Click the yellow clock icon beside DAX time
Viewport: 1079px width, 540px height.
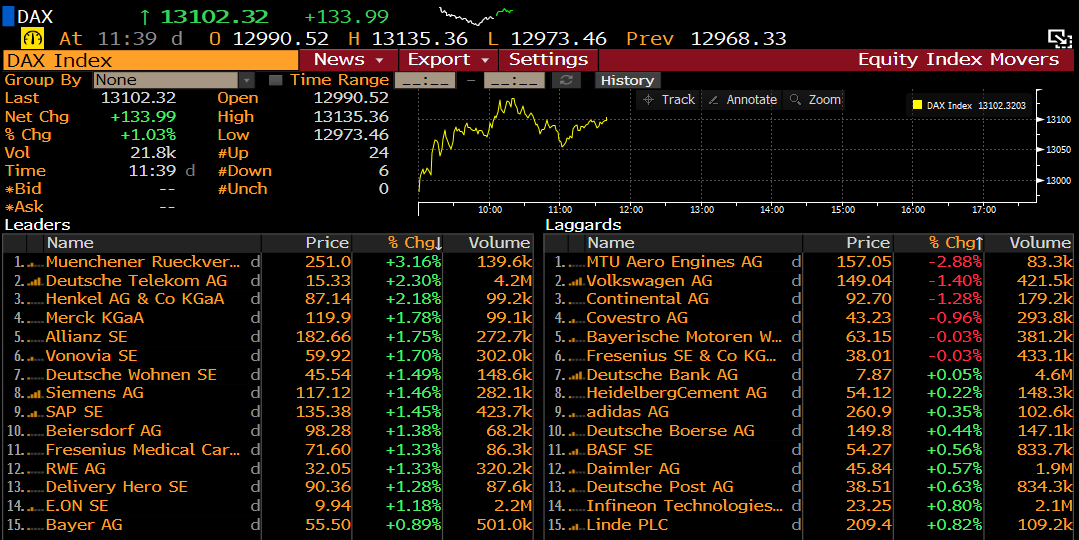pyautogui.click(x=32, y=38)
